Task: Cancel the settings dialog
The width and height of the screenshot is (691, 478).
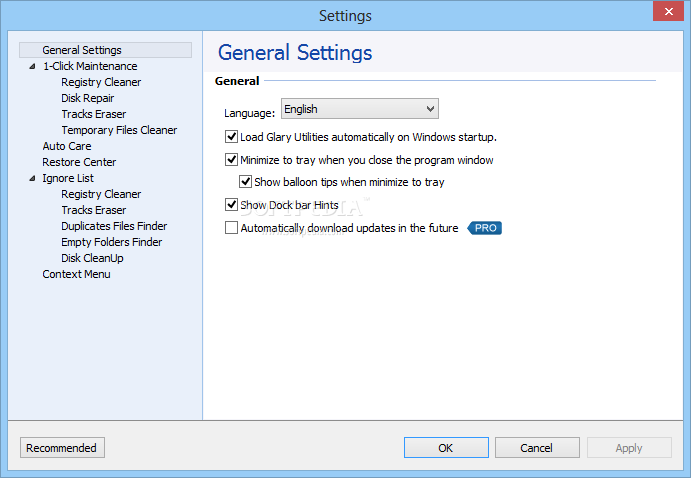Action: (x=537, y=448)
